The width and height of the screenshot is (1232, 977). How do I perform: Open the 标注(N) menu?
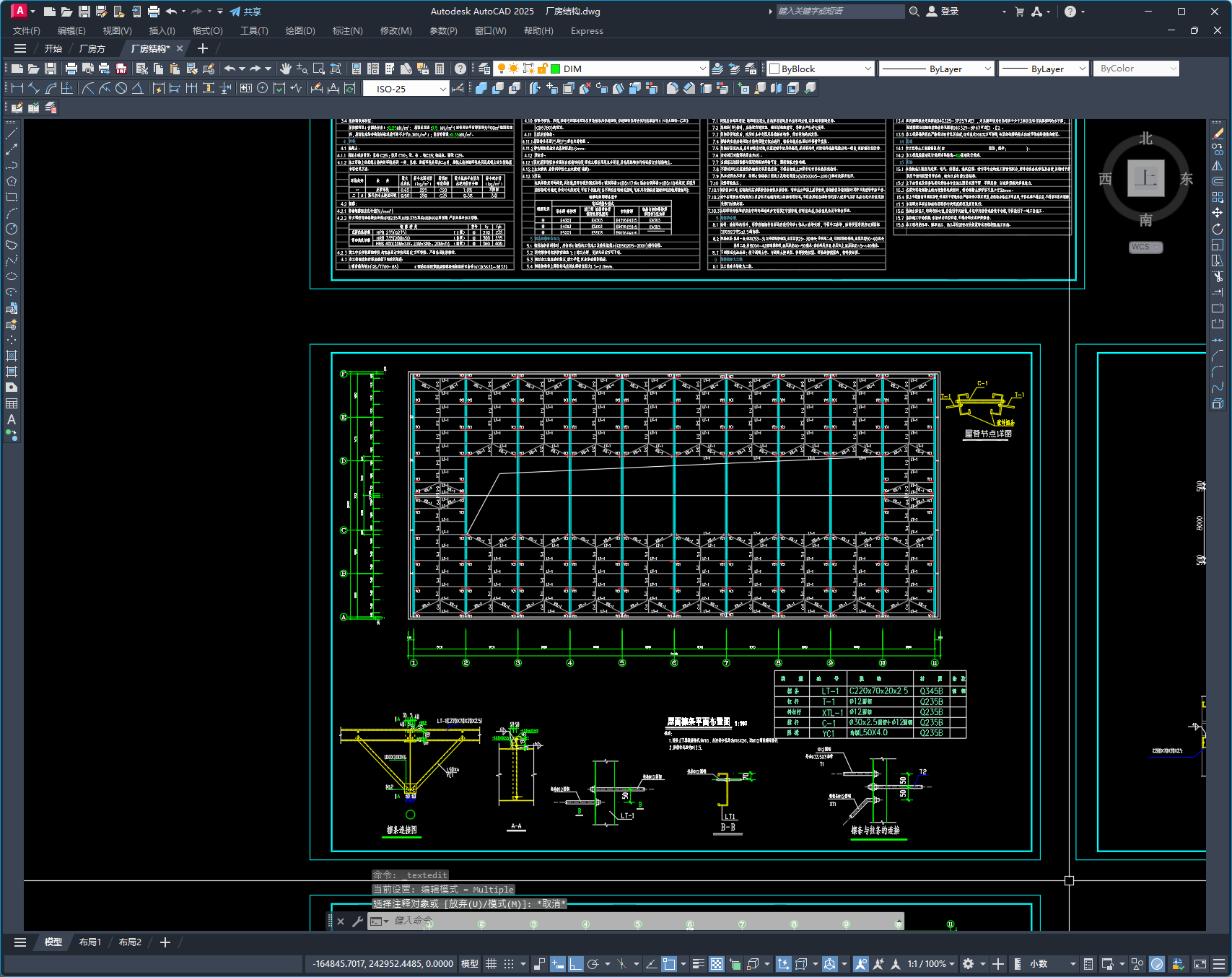347,31
